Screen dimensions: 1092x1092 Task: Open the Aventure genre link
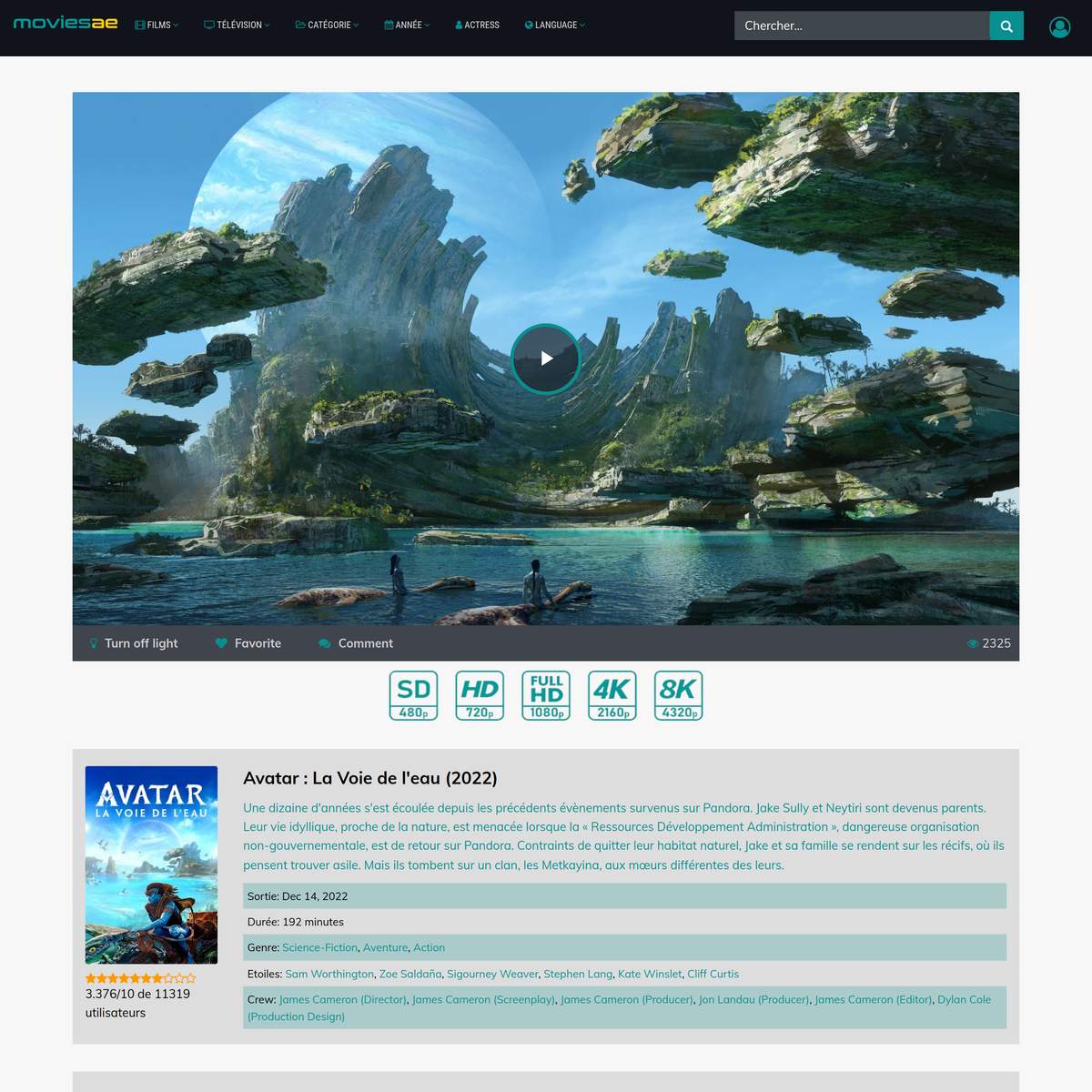click(386, 947)
